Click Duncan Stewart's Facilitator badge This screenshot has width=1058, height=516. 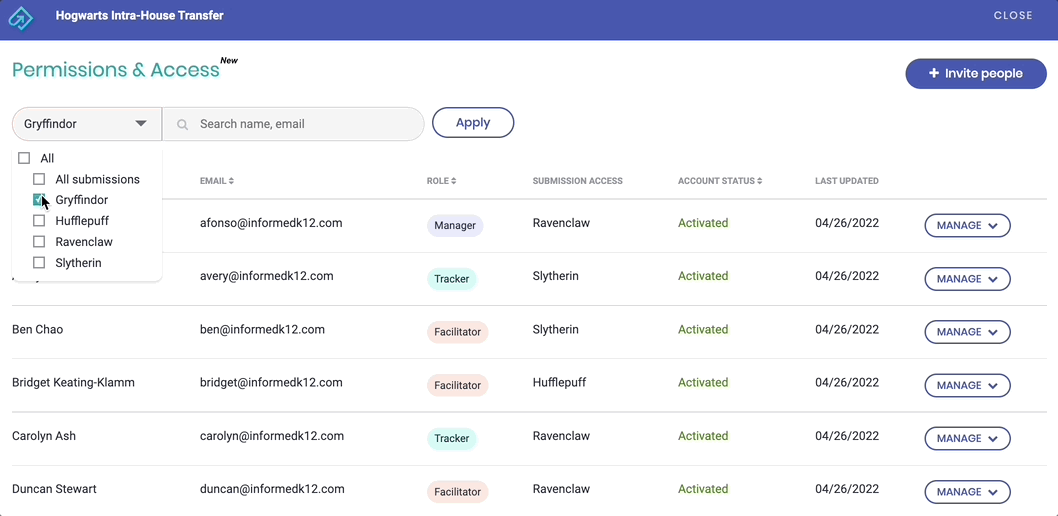click(x=457, y=492)
